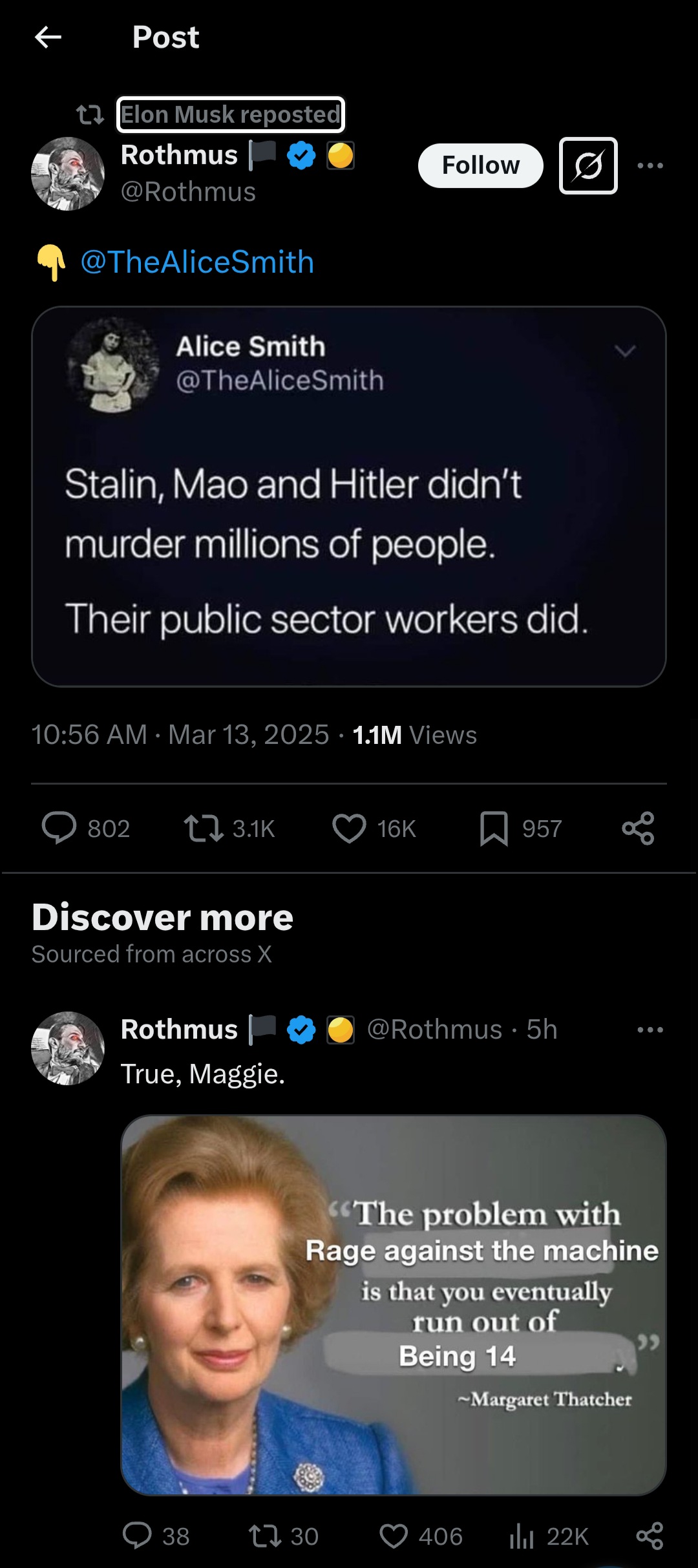Like the main post
This screenshot has height=1568, width=698.
[x=349, y=828]
